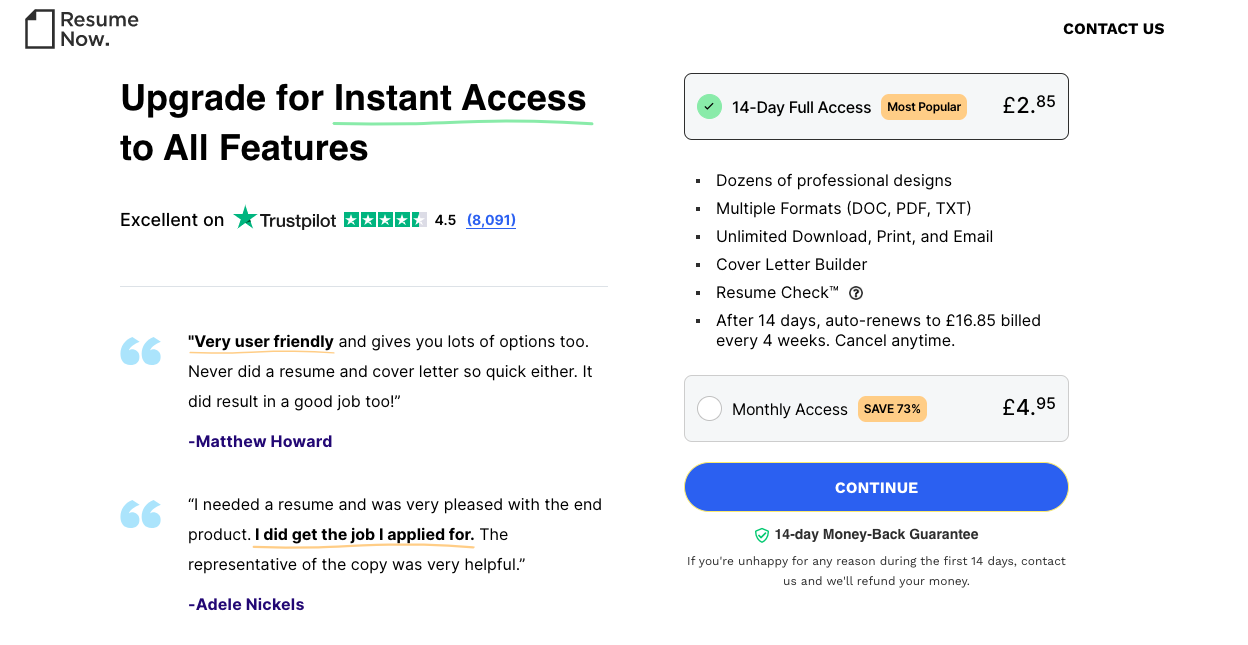Open the 8,091 Trustpilot reviews link
The image size is (1248, 645).
491,220
